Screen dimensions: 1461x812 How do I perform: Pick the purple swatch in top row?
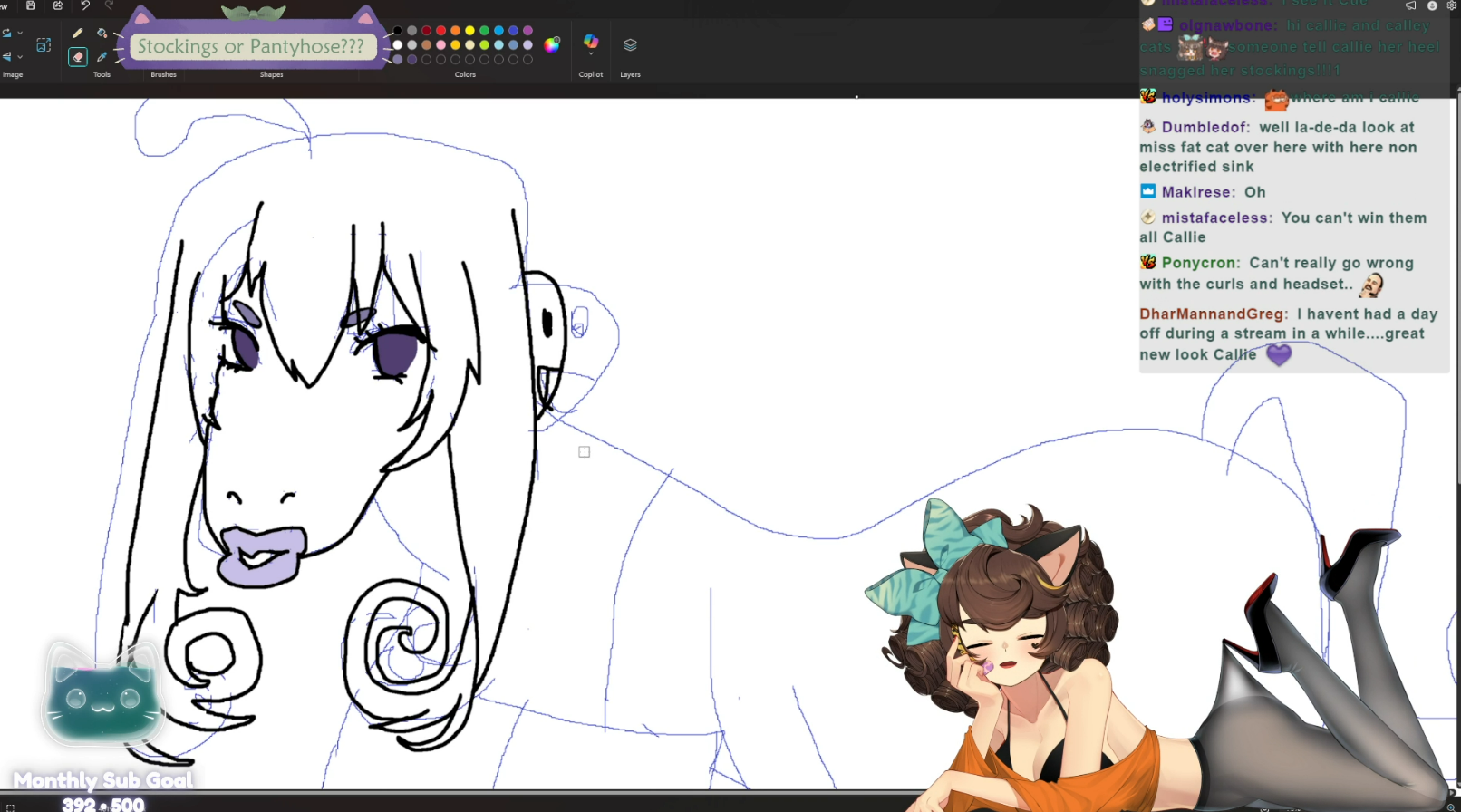pyautogui.click(x=528, y=31)
